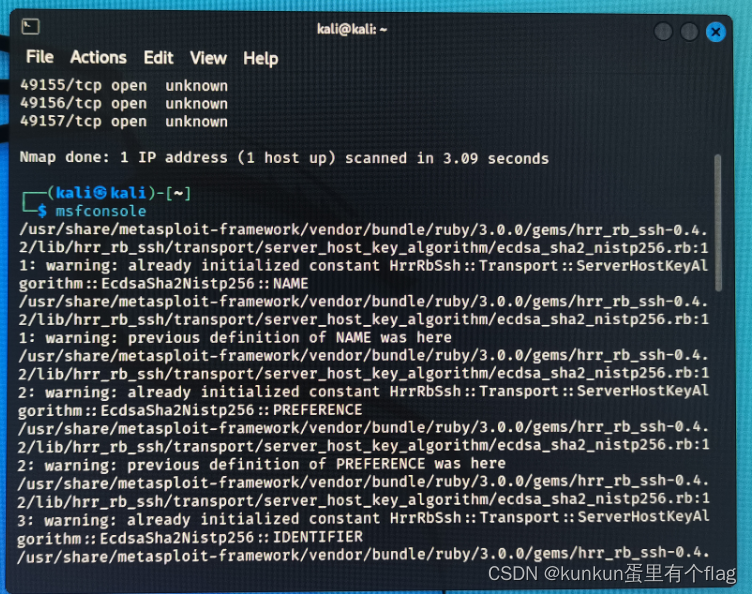
Task: Click the Nmap done summary line
Action: tap(284, 158)
